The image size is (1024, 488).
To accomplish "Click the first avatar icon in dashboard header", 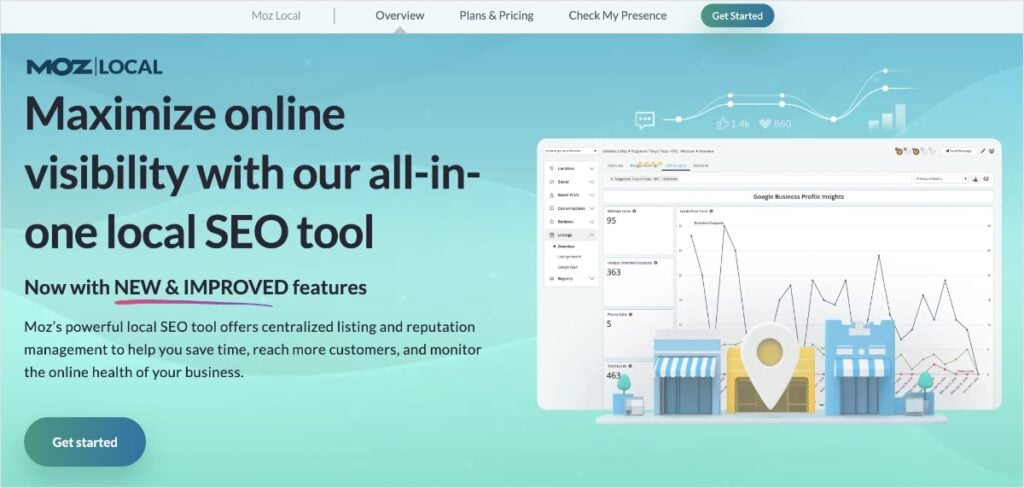I will click(900, 151).
